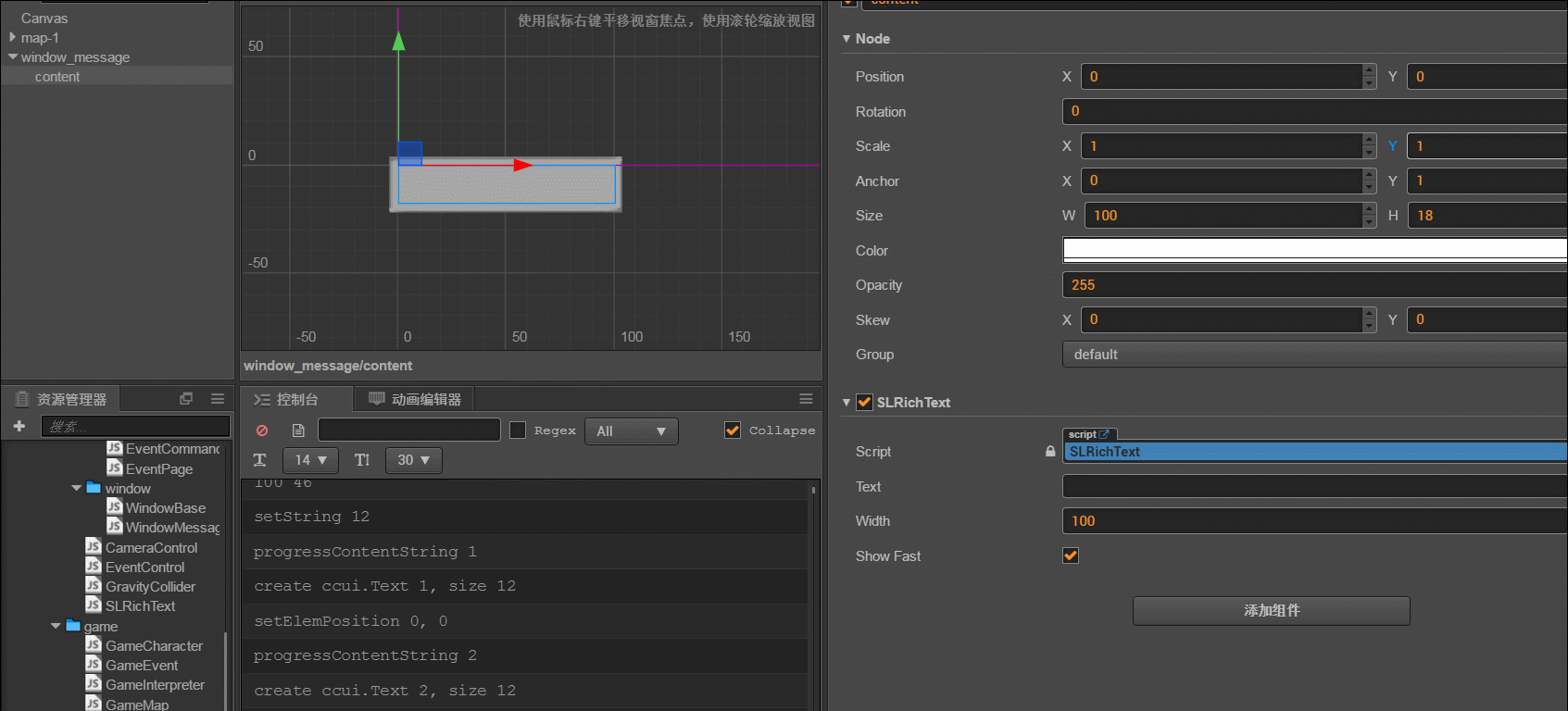Open the console panel hamburger menu

pos(806,399)
